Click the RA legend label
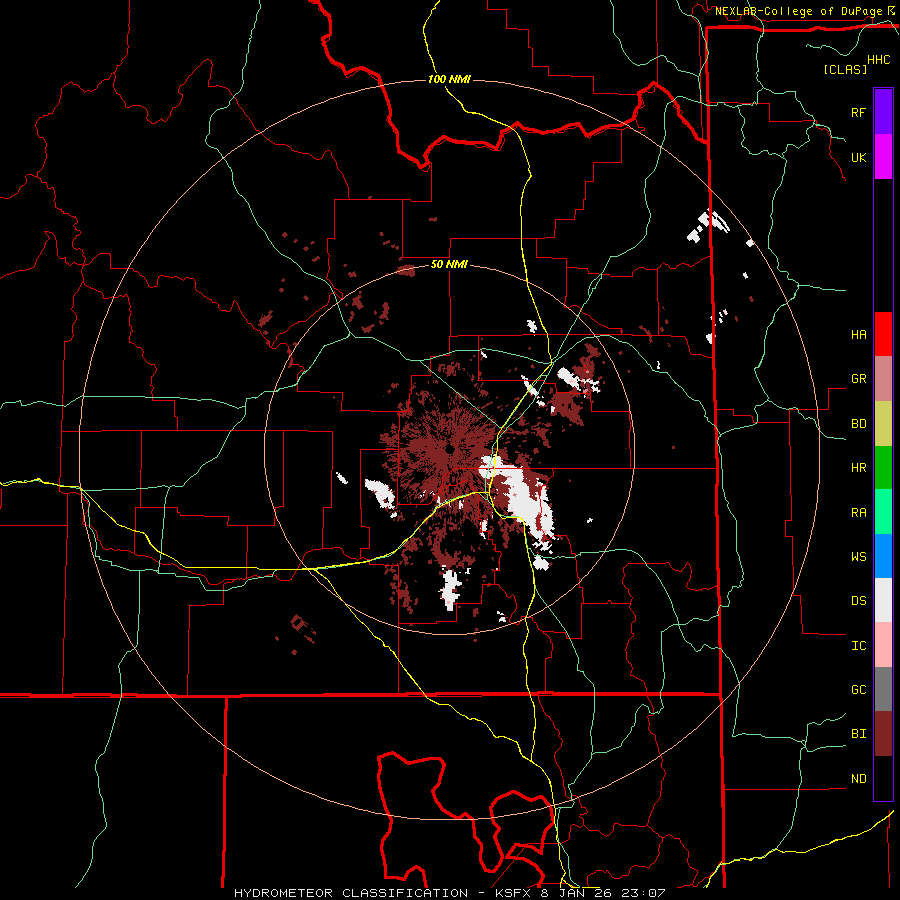The width and height of the screenshot is (900, 900). click(858, 513)
